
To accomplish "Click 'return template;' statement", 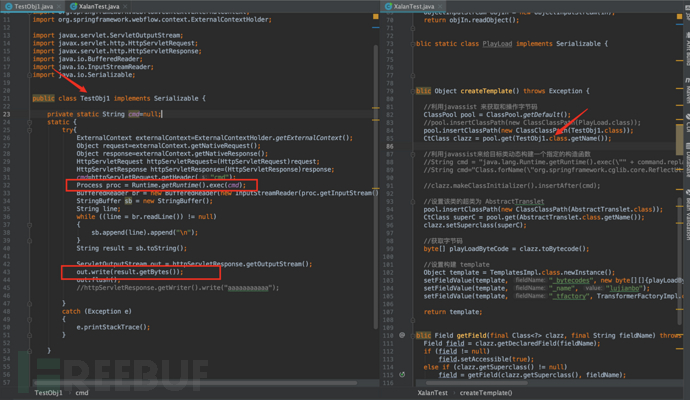I will (x=453, y=312).
